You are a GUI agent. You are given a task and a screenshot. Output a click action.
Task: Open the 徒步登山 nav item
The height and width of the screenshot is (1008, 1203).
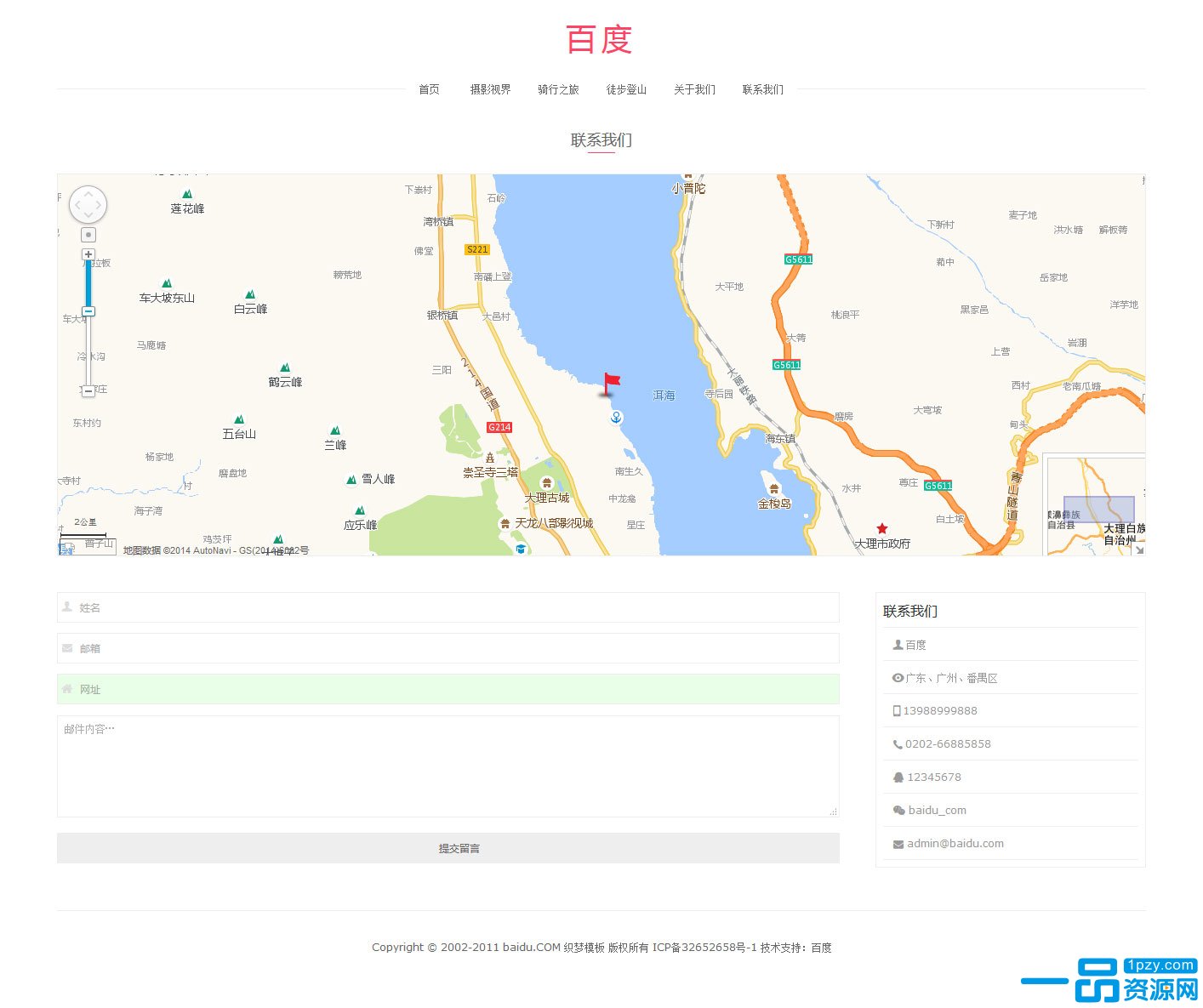pyautogui.click(x=626, y=89)
